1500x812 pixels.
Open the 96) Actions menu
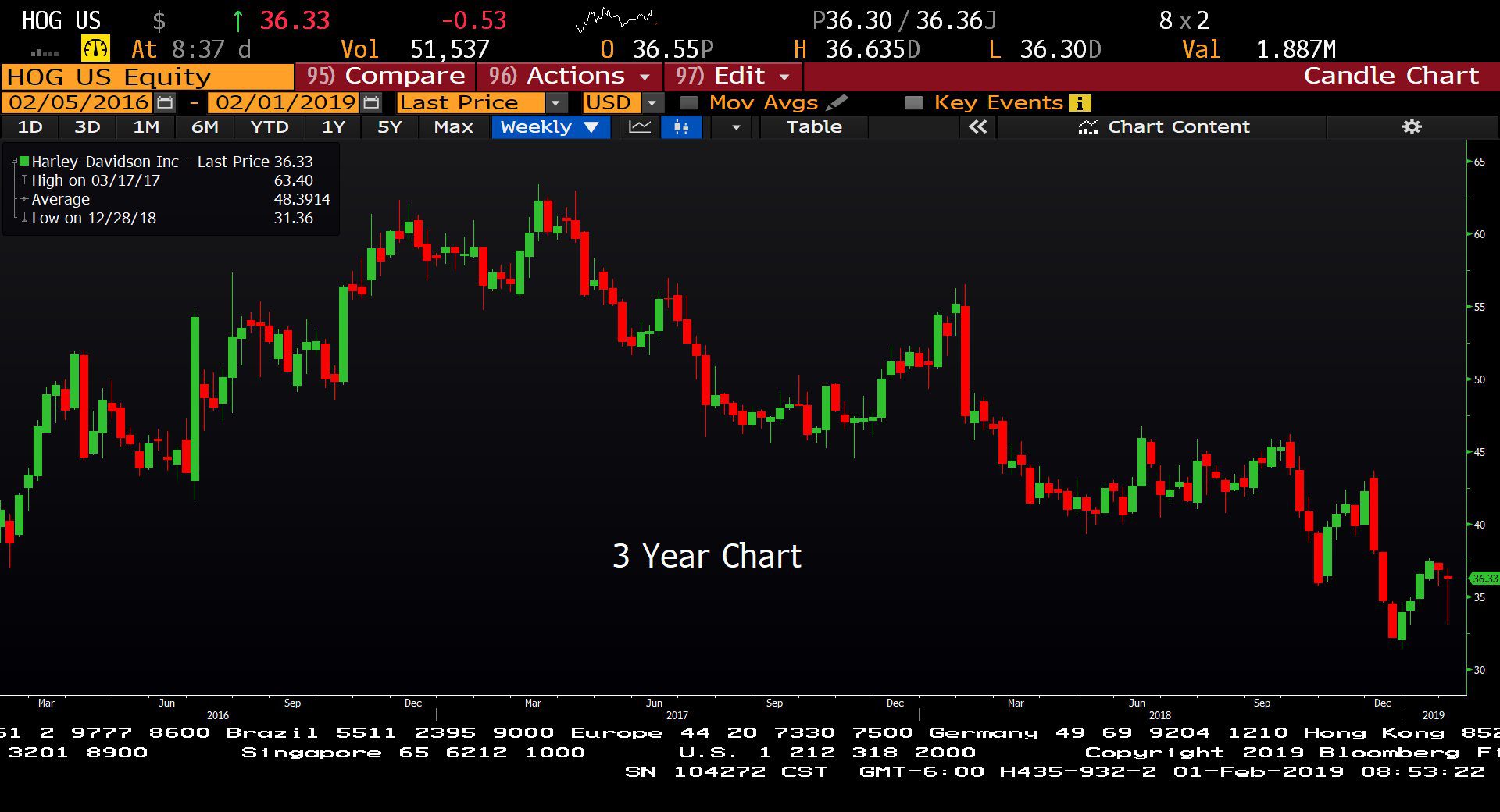569,76
